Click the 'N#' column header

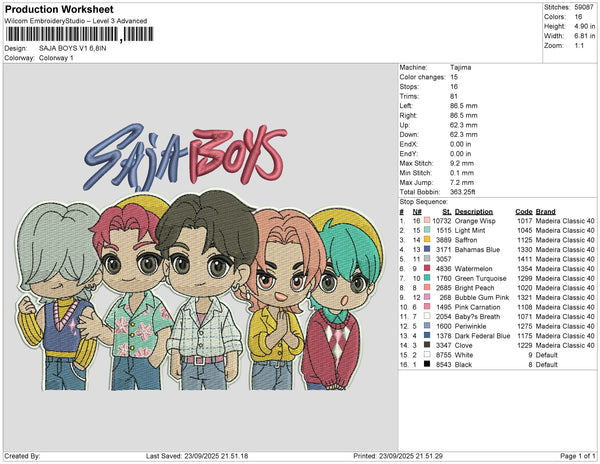pyautogui.click(x=417, y=212)
